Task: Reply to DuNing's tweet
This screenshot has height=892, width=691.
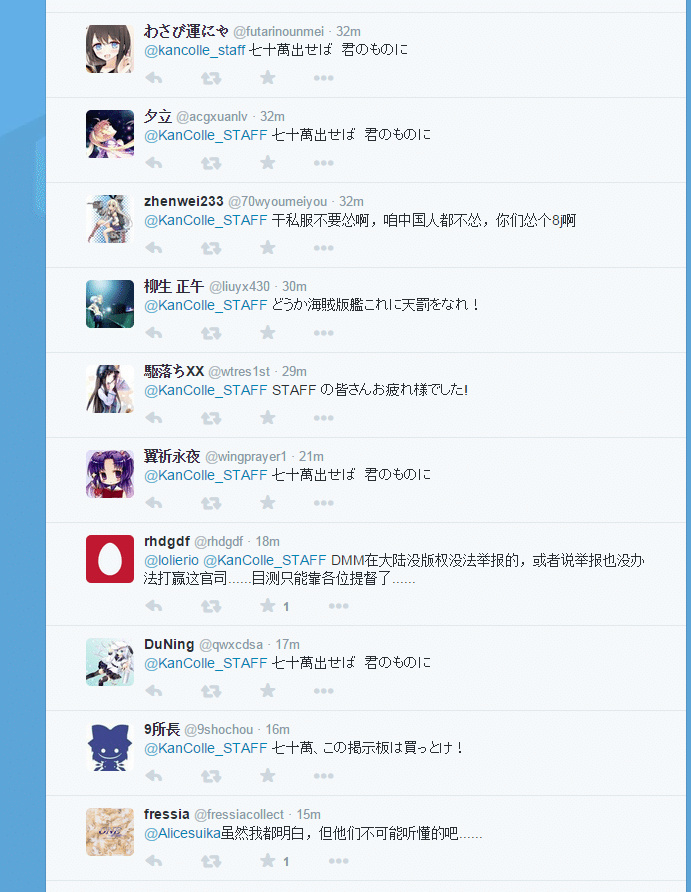Action: 154,691
